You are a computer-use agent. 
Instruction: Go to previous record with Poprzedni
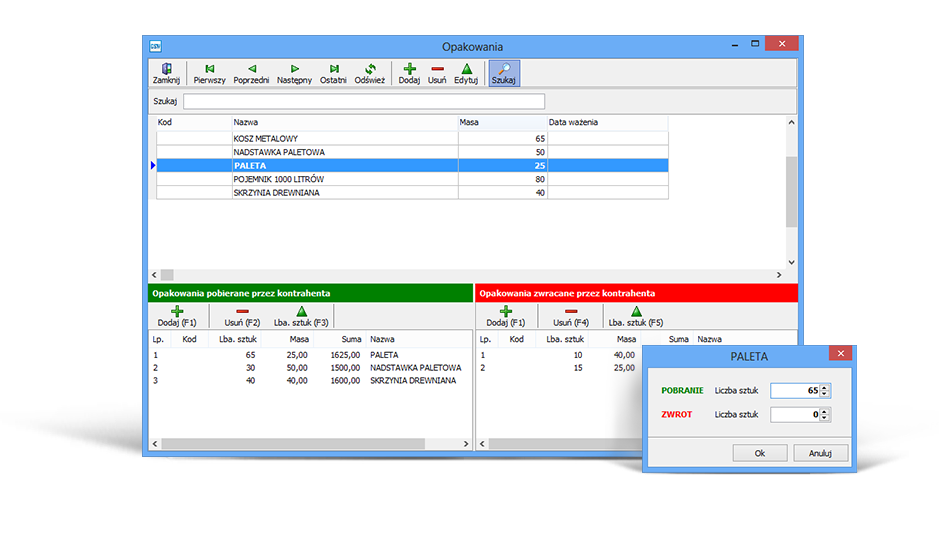[251, 73]
